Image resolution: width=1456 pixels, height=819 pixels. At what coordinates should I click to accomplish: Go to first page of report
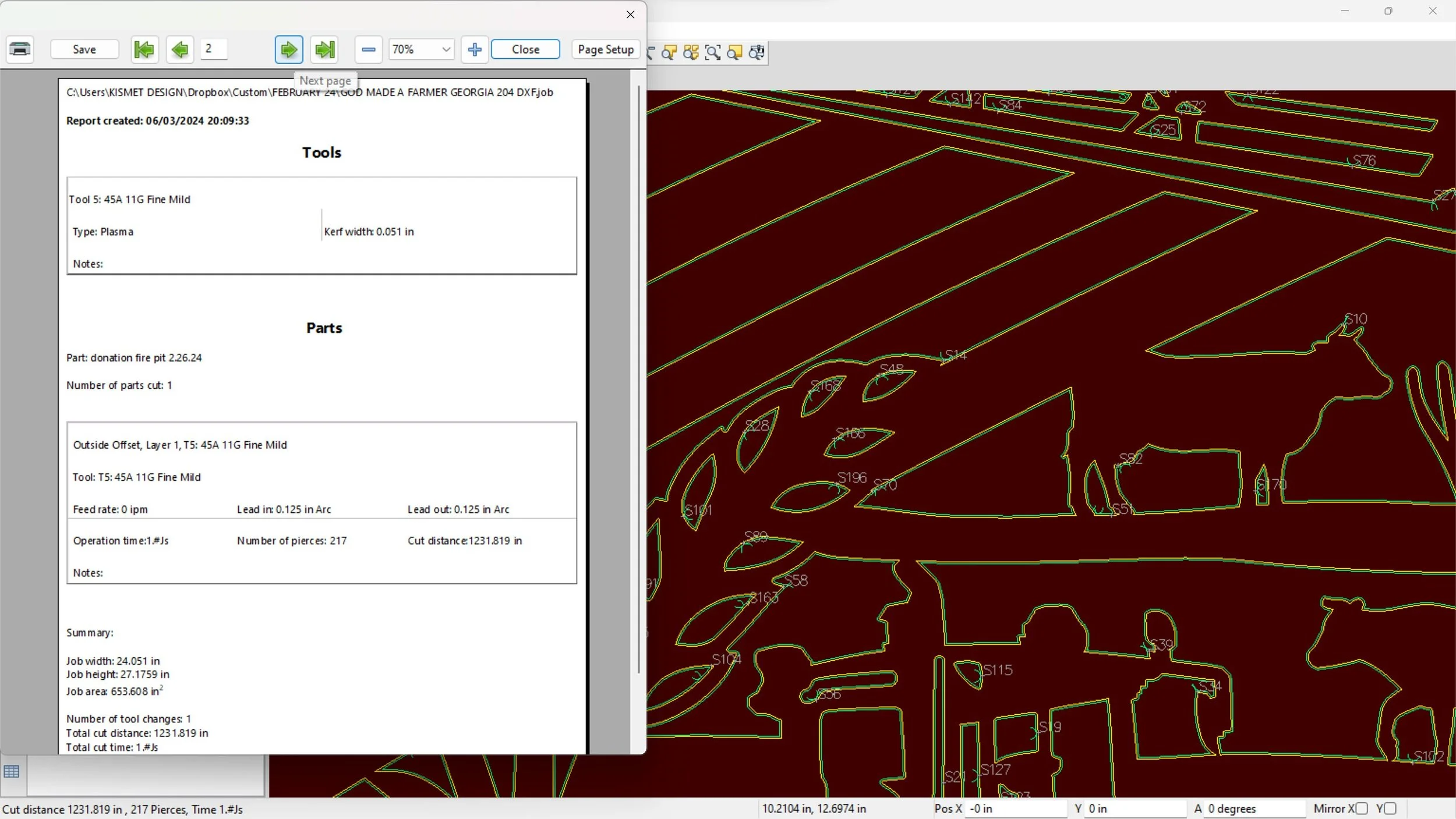click(144, 49)
